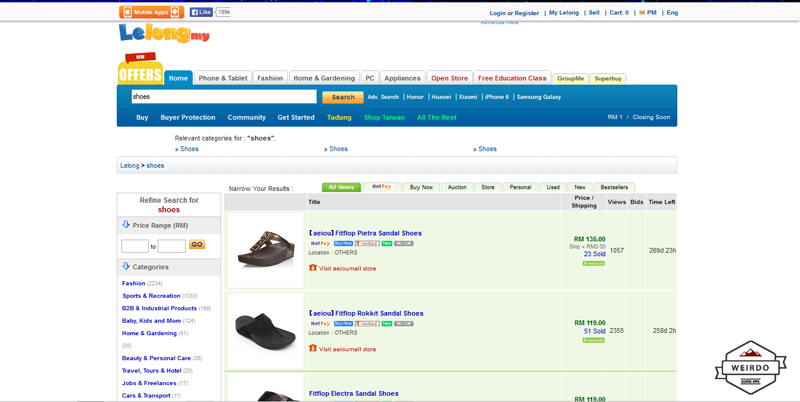Click the maximum price input field
800x402 pixels.
pyautogui.click(x=171, y=246)
